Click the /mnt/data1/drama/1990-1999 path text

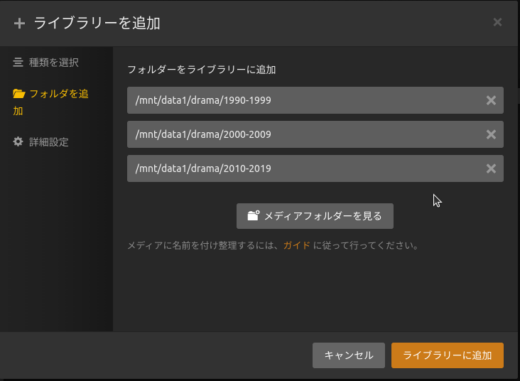(203, 100)
